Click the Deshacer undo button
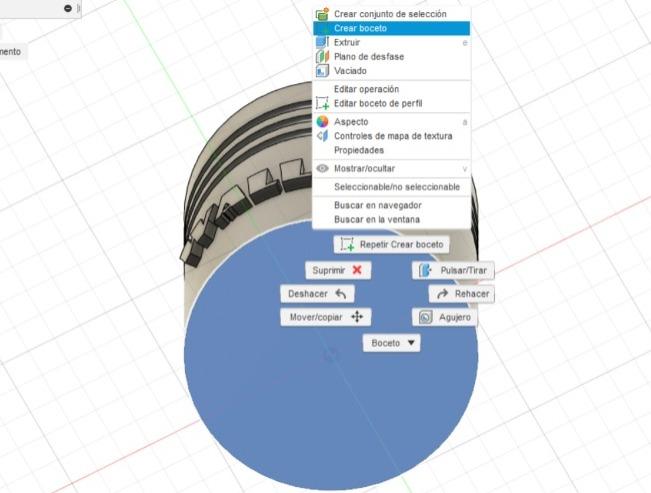 317,294
